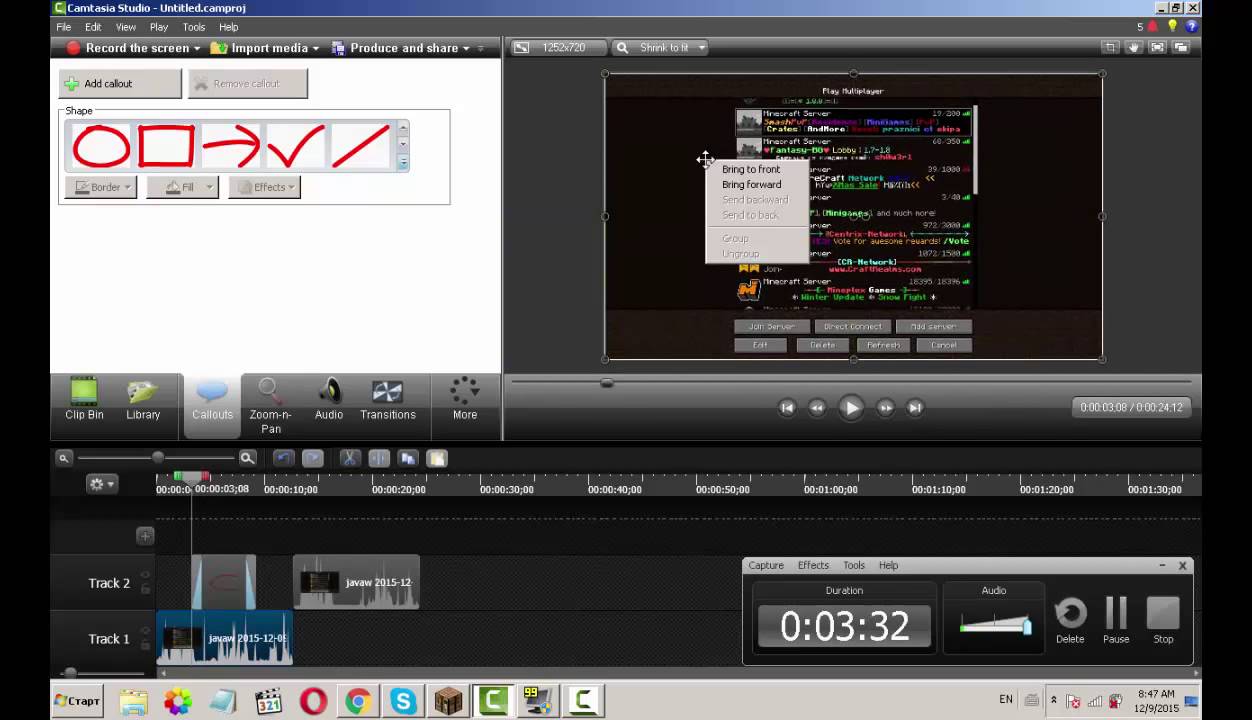Viewport: 1252px width, 720px height.
Task: Open the Effects dropdown under Shape
Action: coord(264,187)
